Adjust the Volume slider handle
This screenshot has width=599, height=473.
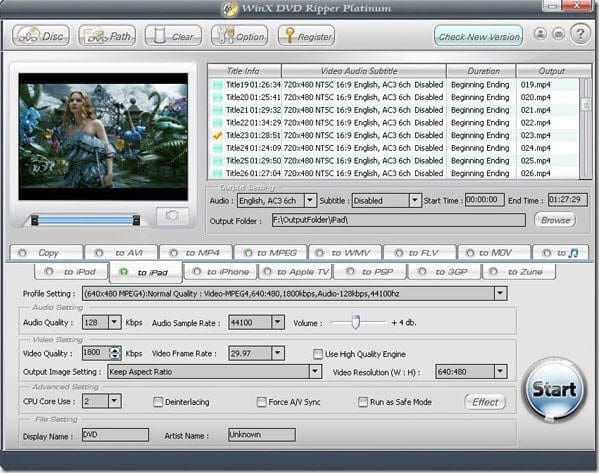(x=356, y=322)
